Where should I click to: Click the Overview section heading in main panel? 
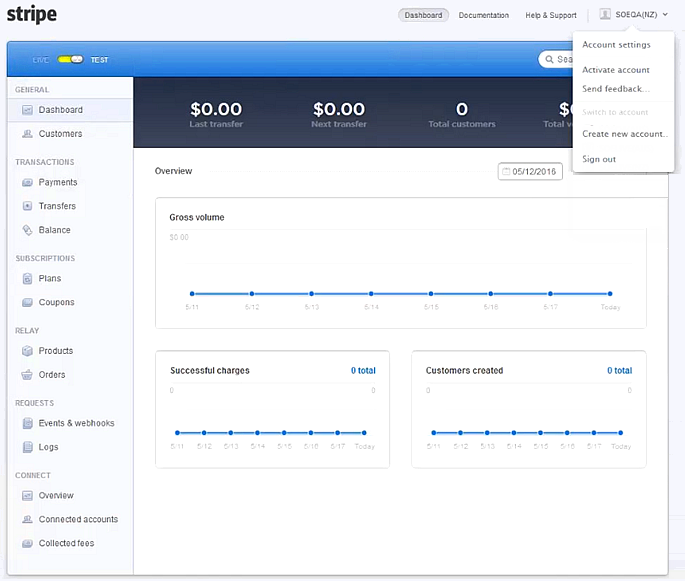[173, 171]
